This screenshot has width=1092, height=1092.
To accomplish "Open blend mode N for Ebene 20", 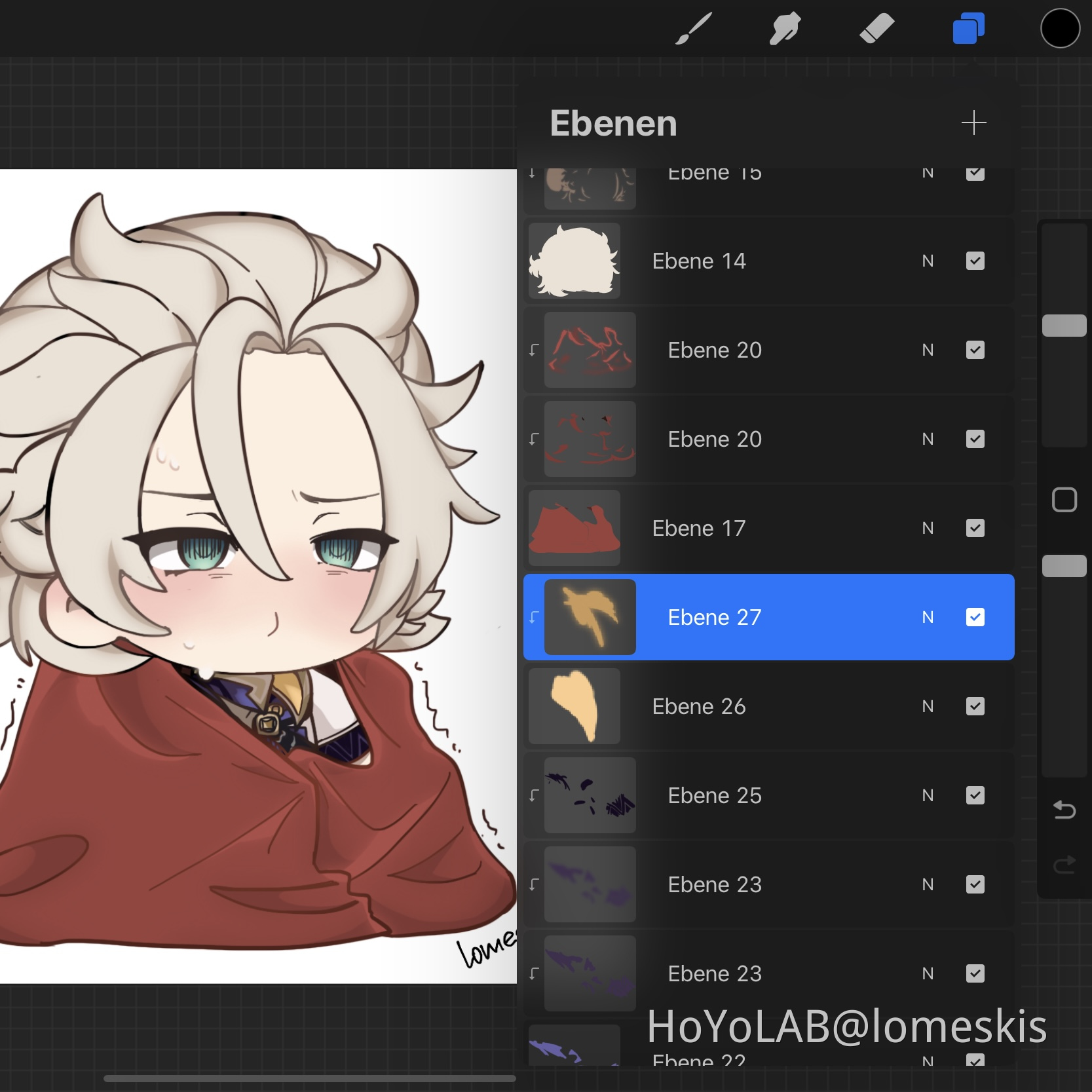I will point(928,350).
